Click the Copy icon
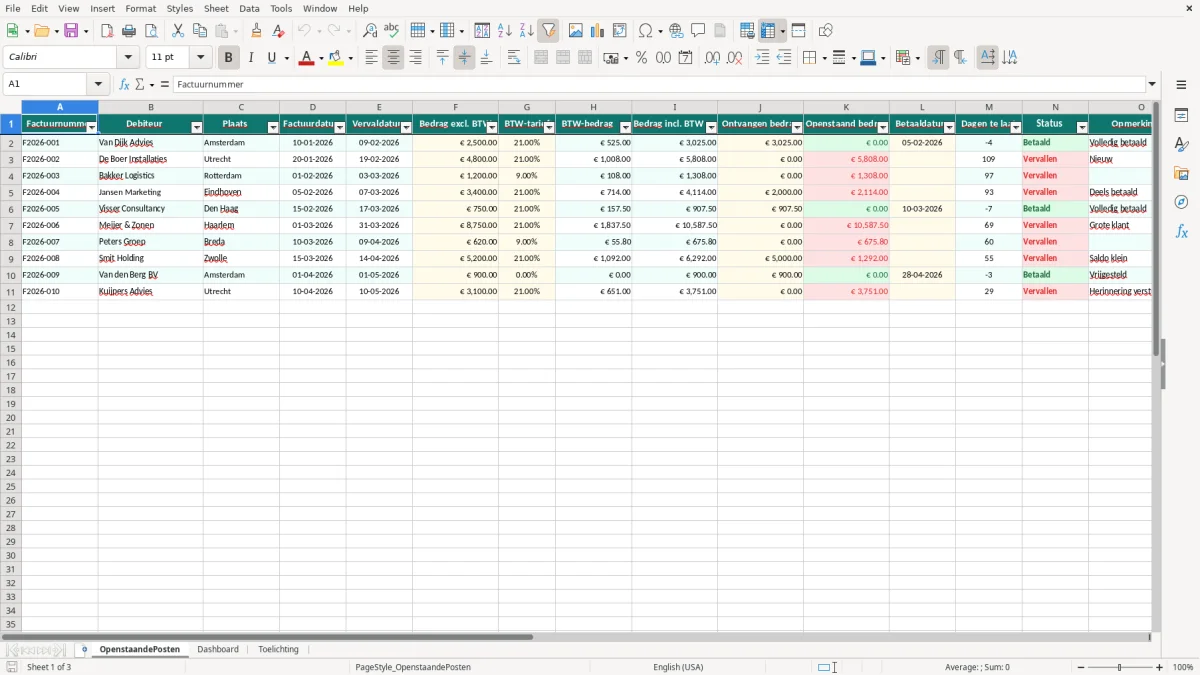This screenshot has height=675, width=1200. pyautogui.click(x=199, y=31)
